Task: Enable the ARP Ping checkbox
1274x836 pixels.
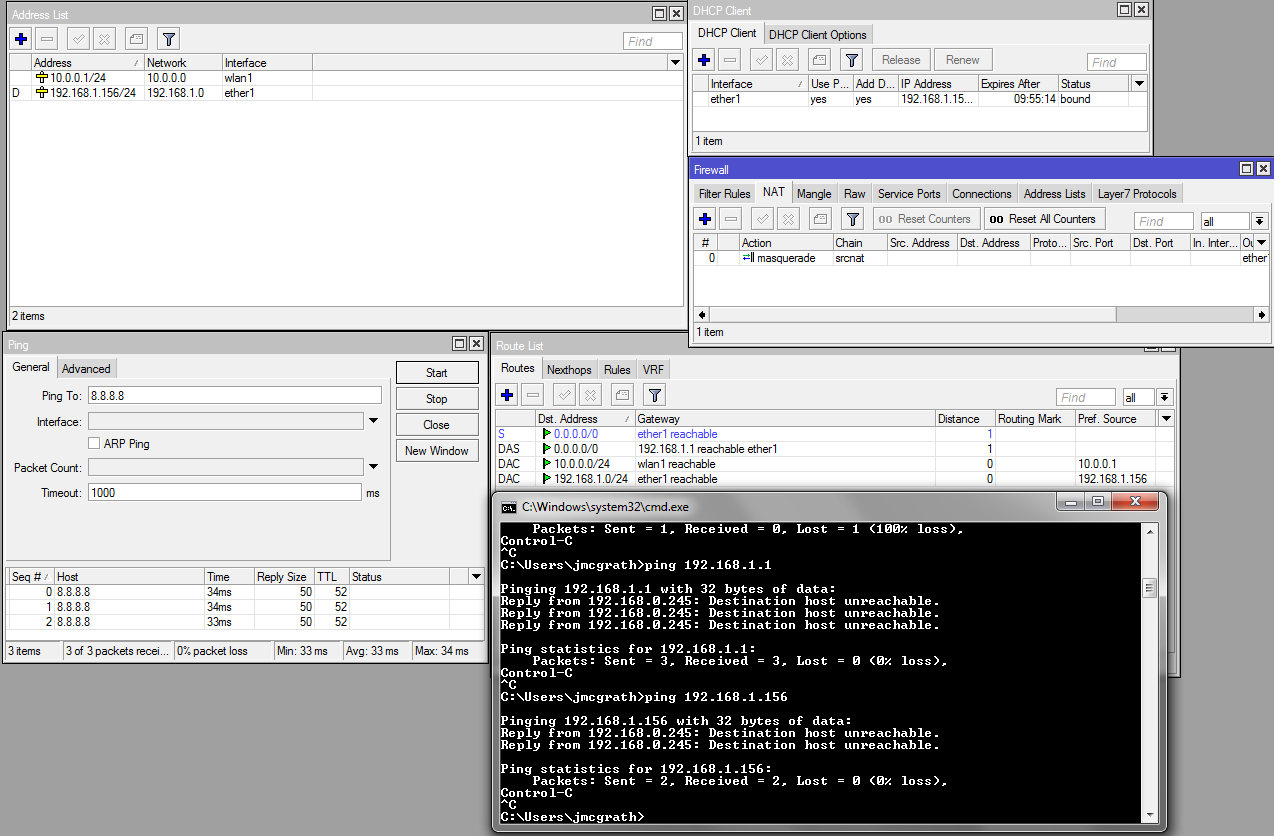Action: pos(93,443)
